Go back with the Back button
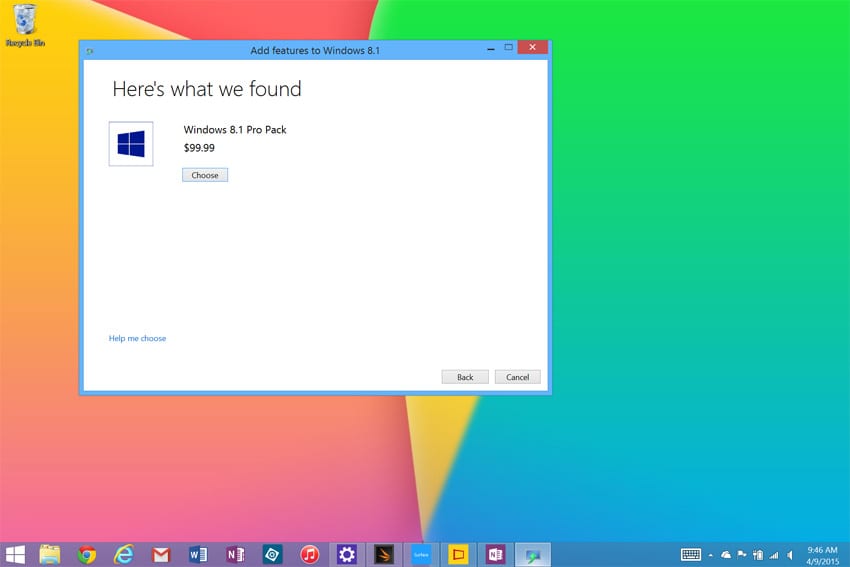The height and width of the screenshot is (567, 850). [x=465, y=377]
